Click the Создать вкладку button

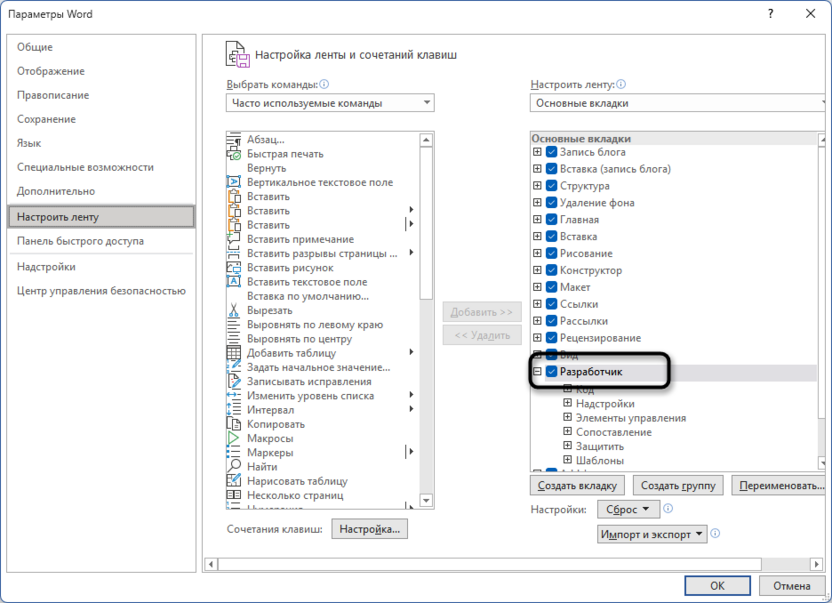tap(578, 484)
